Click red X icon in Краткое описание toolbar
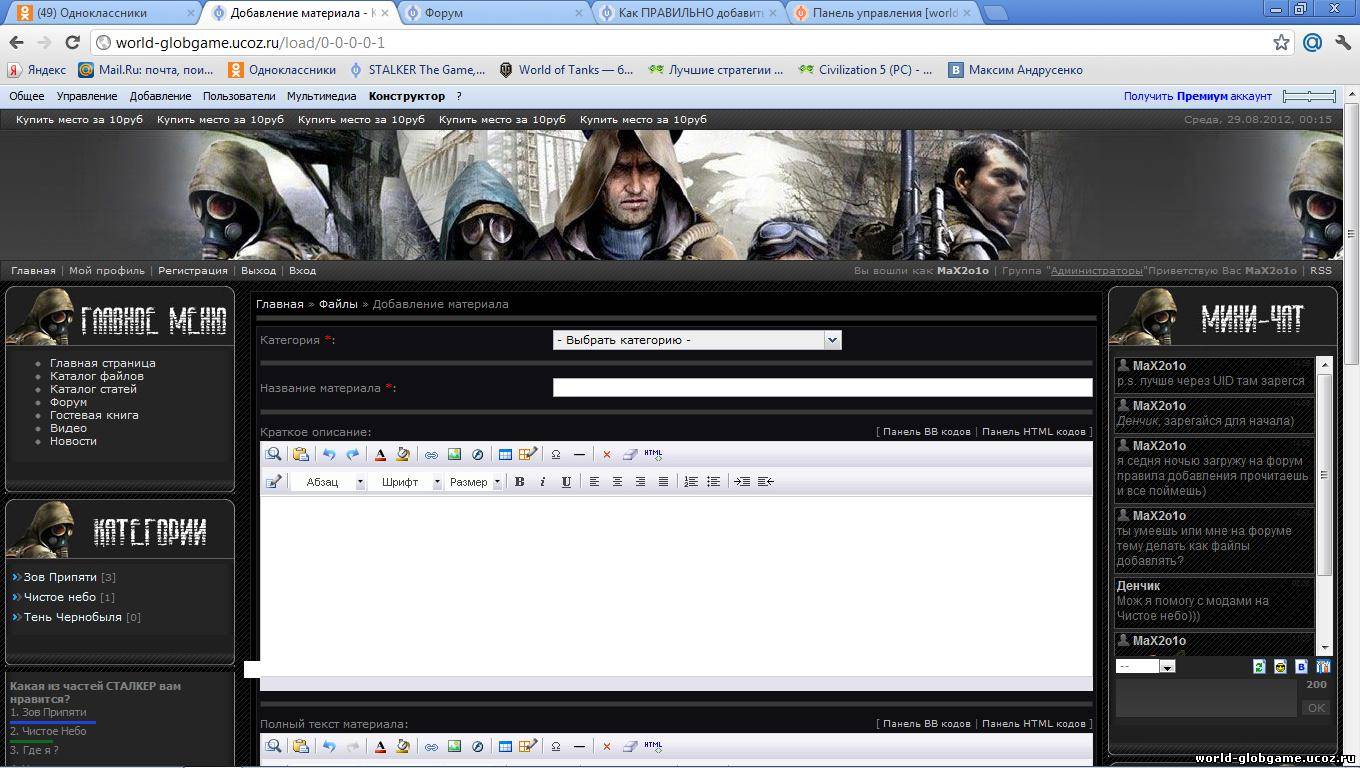This screenshot has width=1360, height=768. (606, 454)
